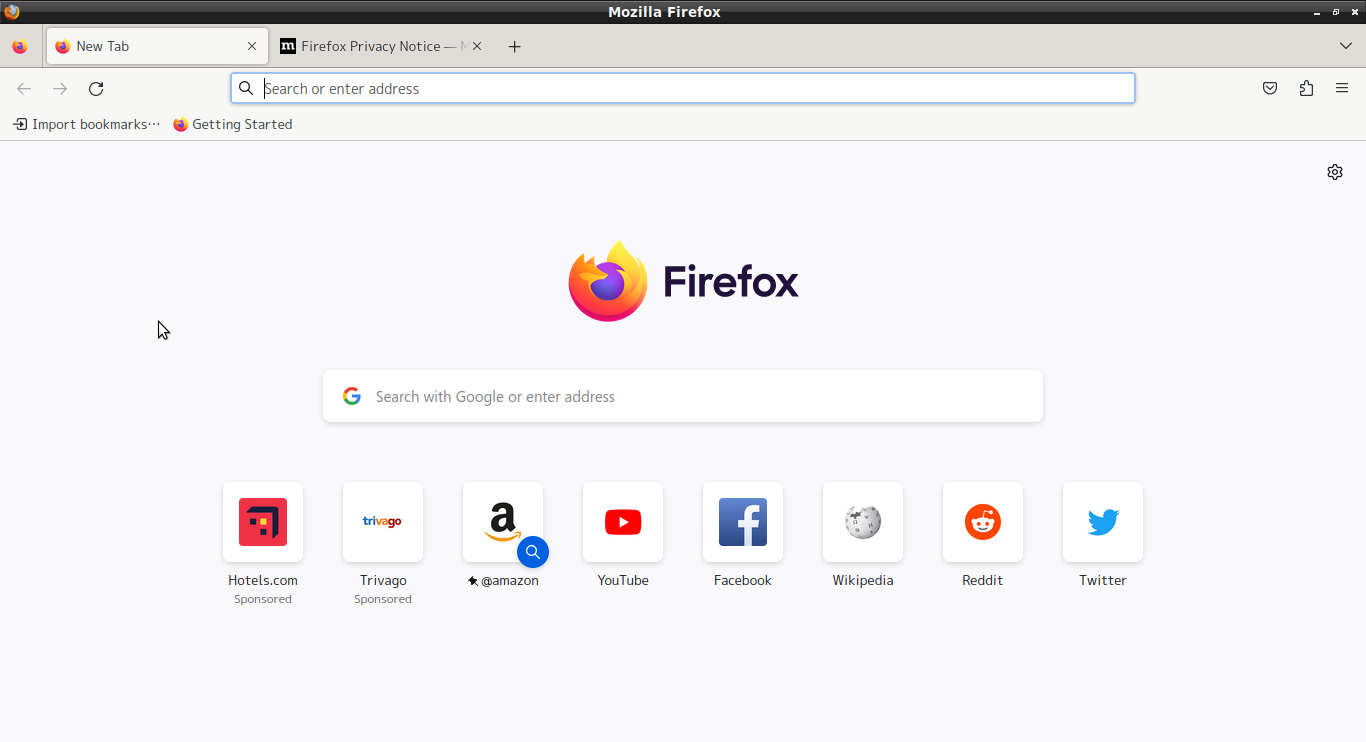Click the Trivago label text
Image resolution: width=1366 pixels, height=742 pixels.
383,580
